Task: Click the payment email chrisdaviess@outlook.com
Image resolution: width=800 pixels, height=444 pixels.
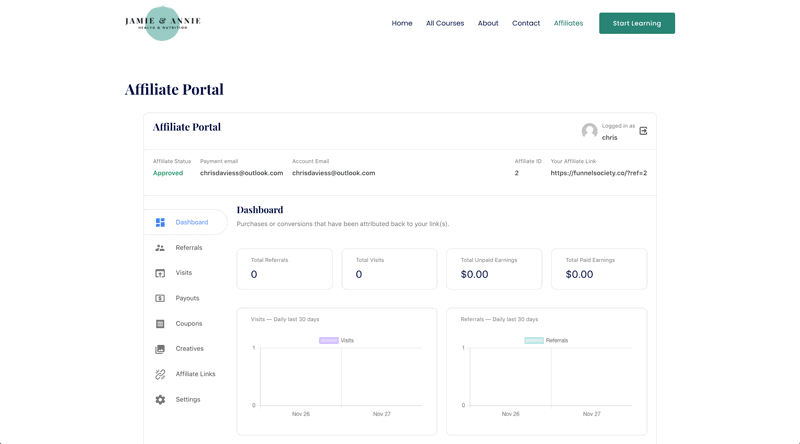Action: click(241, 173)
